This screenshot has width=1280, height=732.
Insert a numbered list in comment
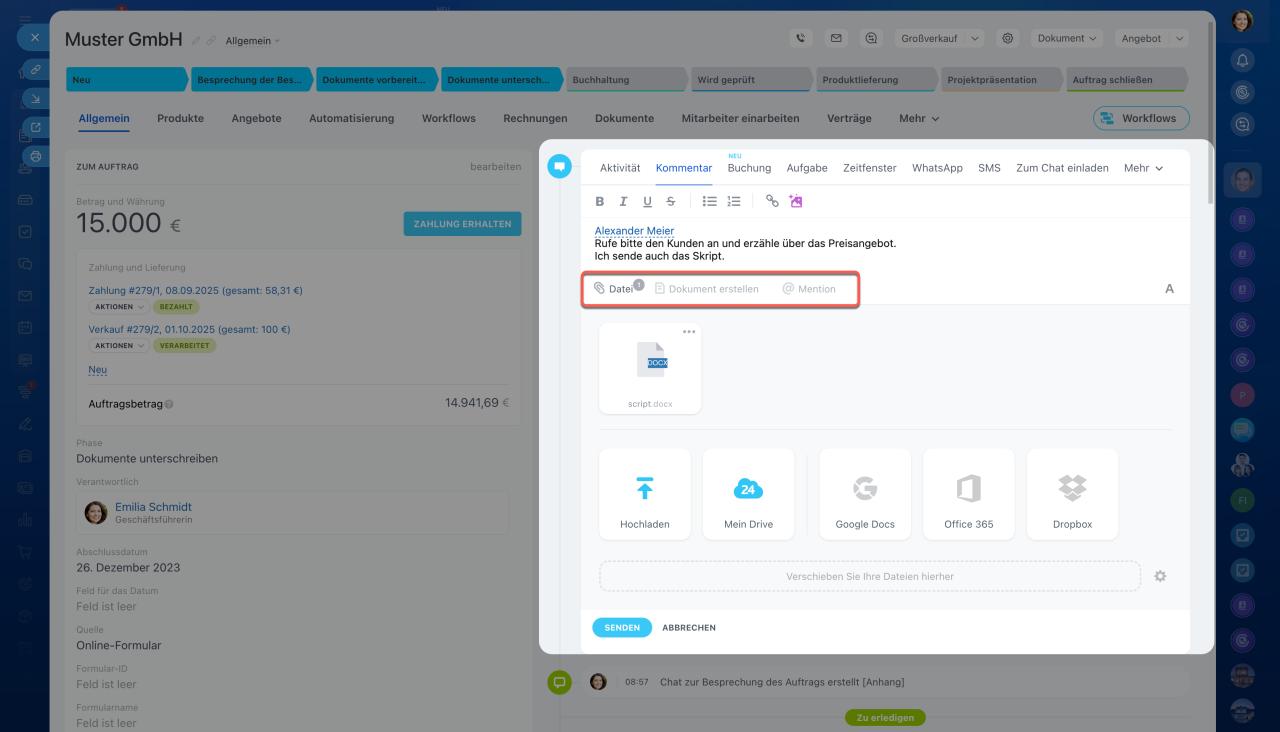734,201
